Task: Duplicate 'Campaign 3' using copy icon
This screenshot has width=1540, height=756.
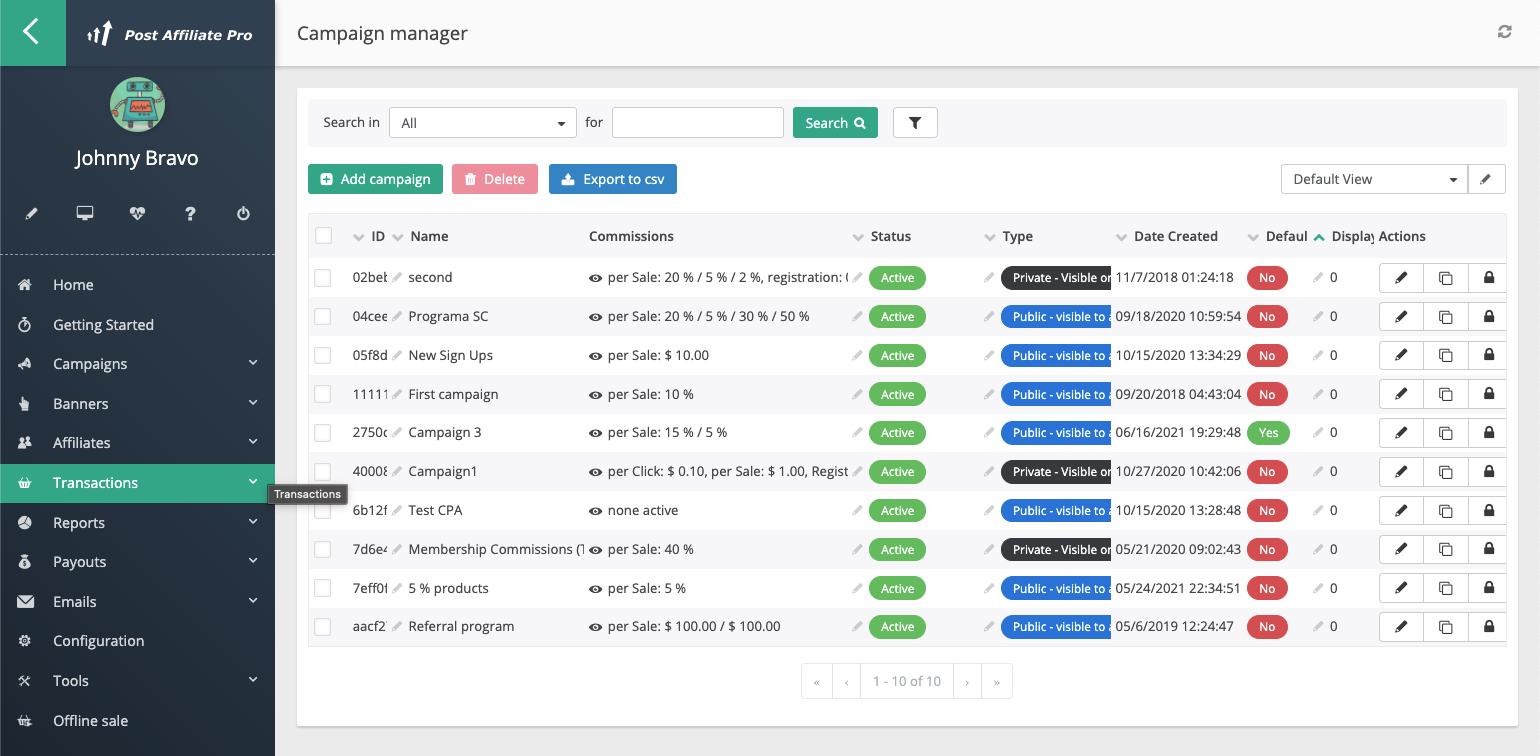Action: (x=1444, y=432)
